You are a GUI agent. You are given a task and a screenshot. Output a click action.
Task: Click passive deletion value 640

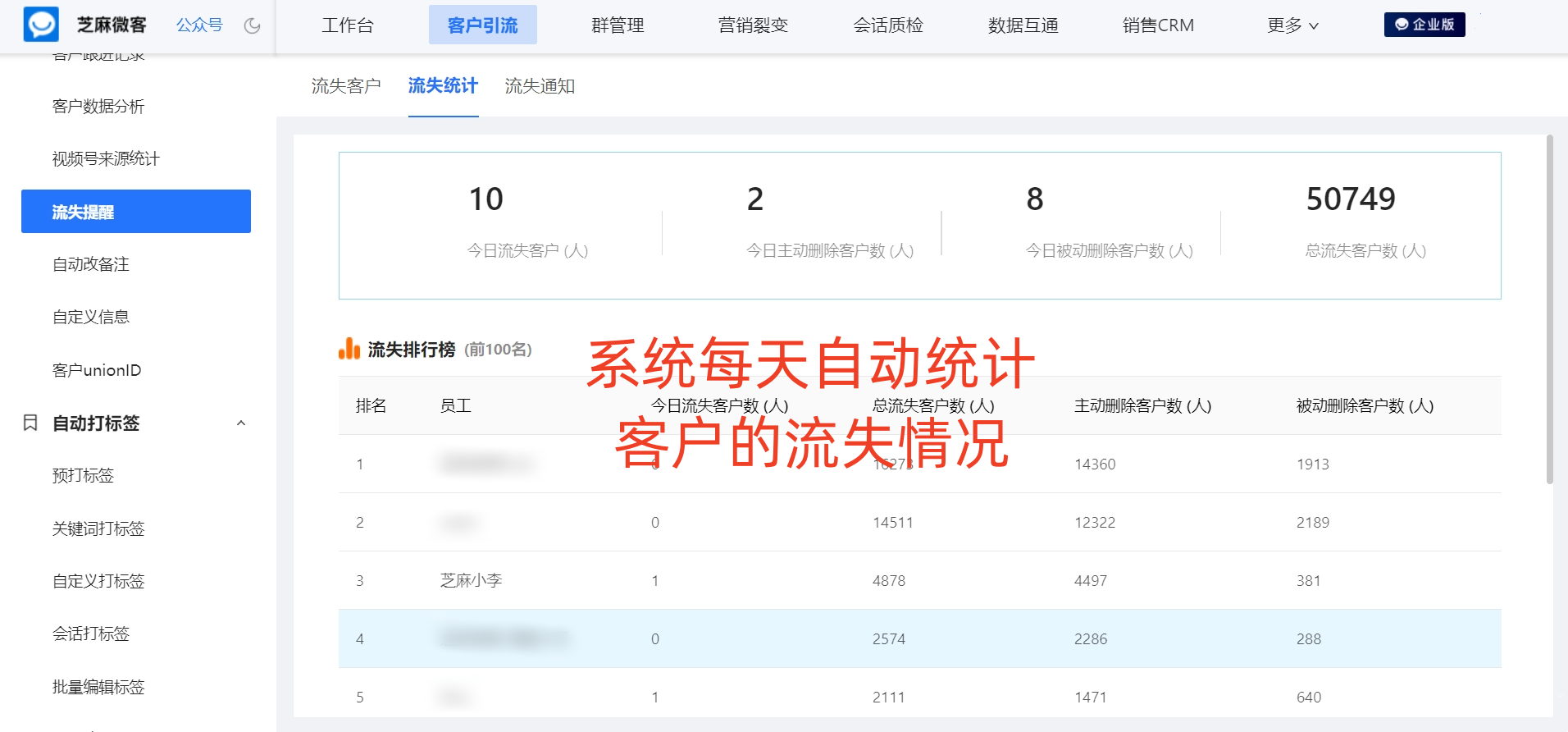(x=1309, y=697)
